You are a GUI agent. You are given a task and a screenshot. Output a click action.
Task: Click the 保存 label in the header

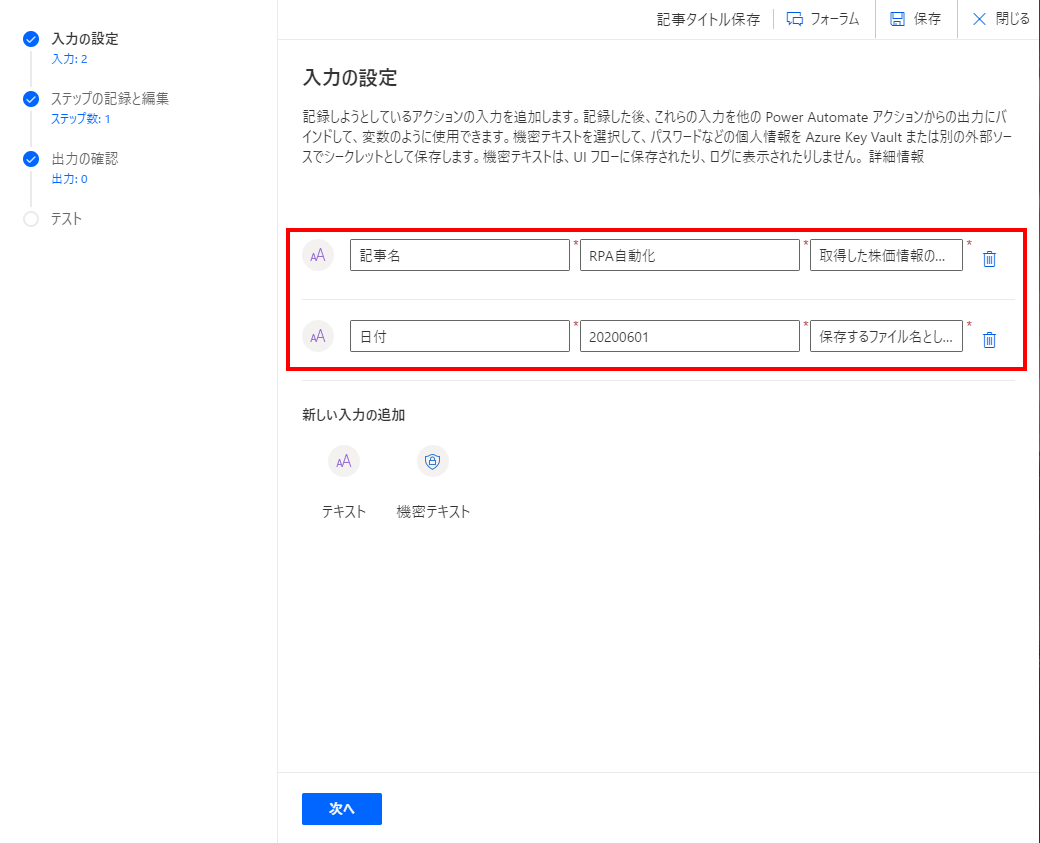click(927, 19)
